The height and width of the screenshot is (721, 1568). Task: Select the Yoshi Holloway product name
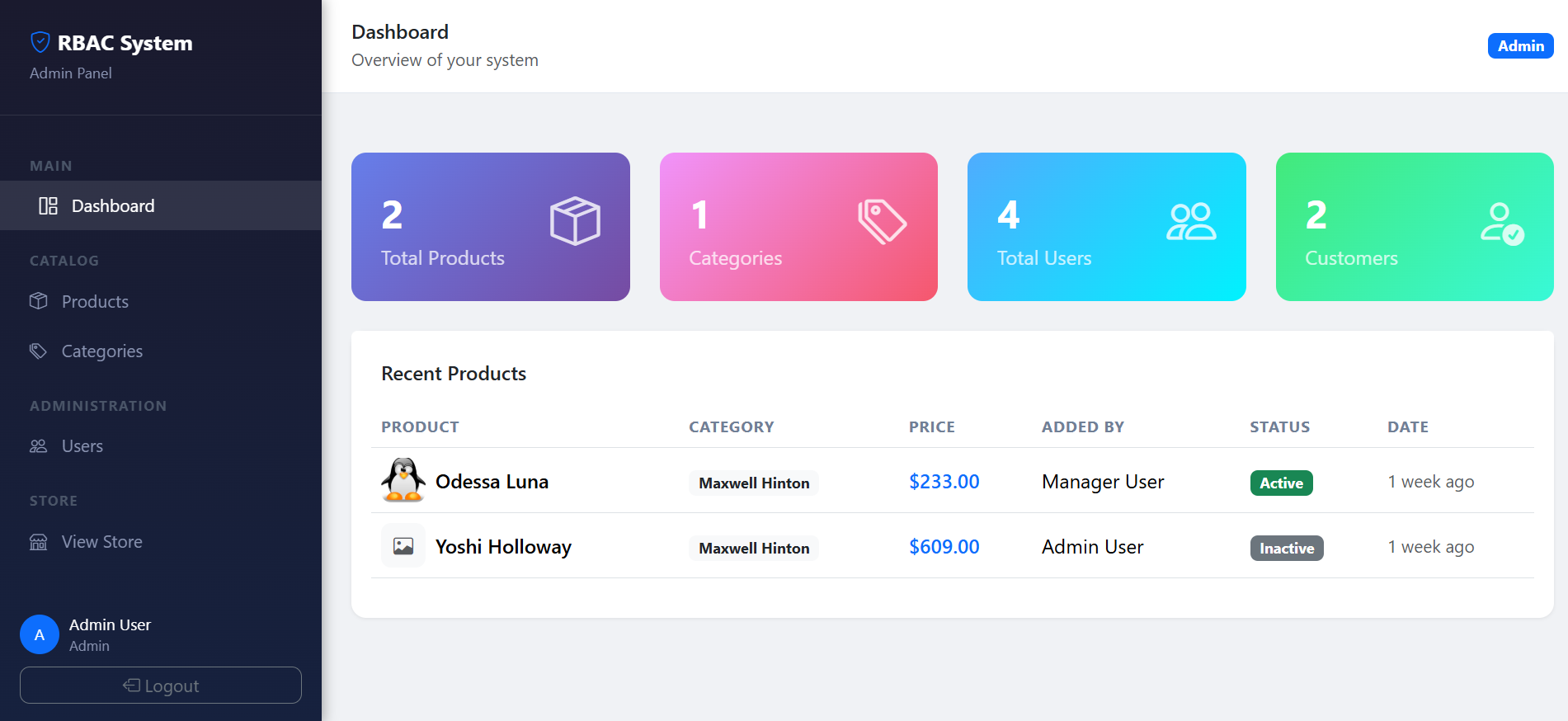tap(503, 547)
